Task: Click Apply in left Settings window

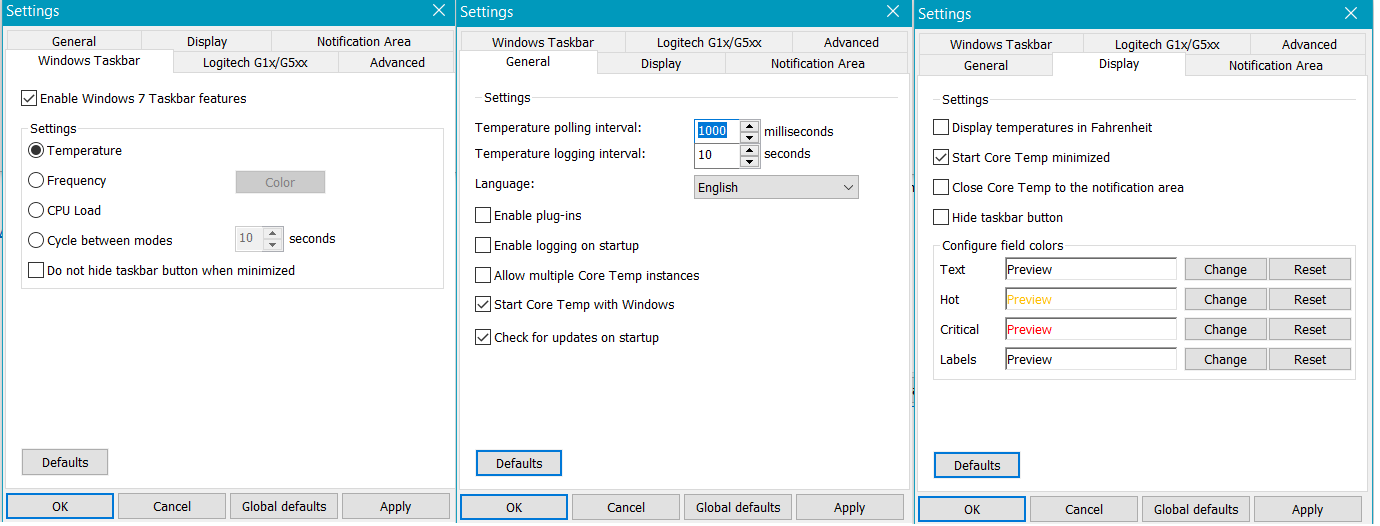Action: pos(396,506)
